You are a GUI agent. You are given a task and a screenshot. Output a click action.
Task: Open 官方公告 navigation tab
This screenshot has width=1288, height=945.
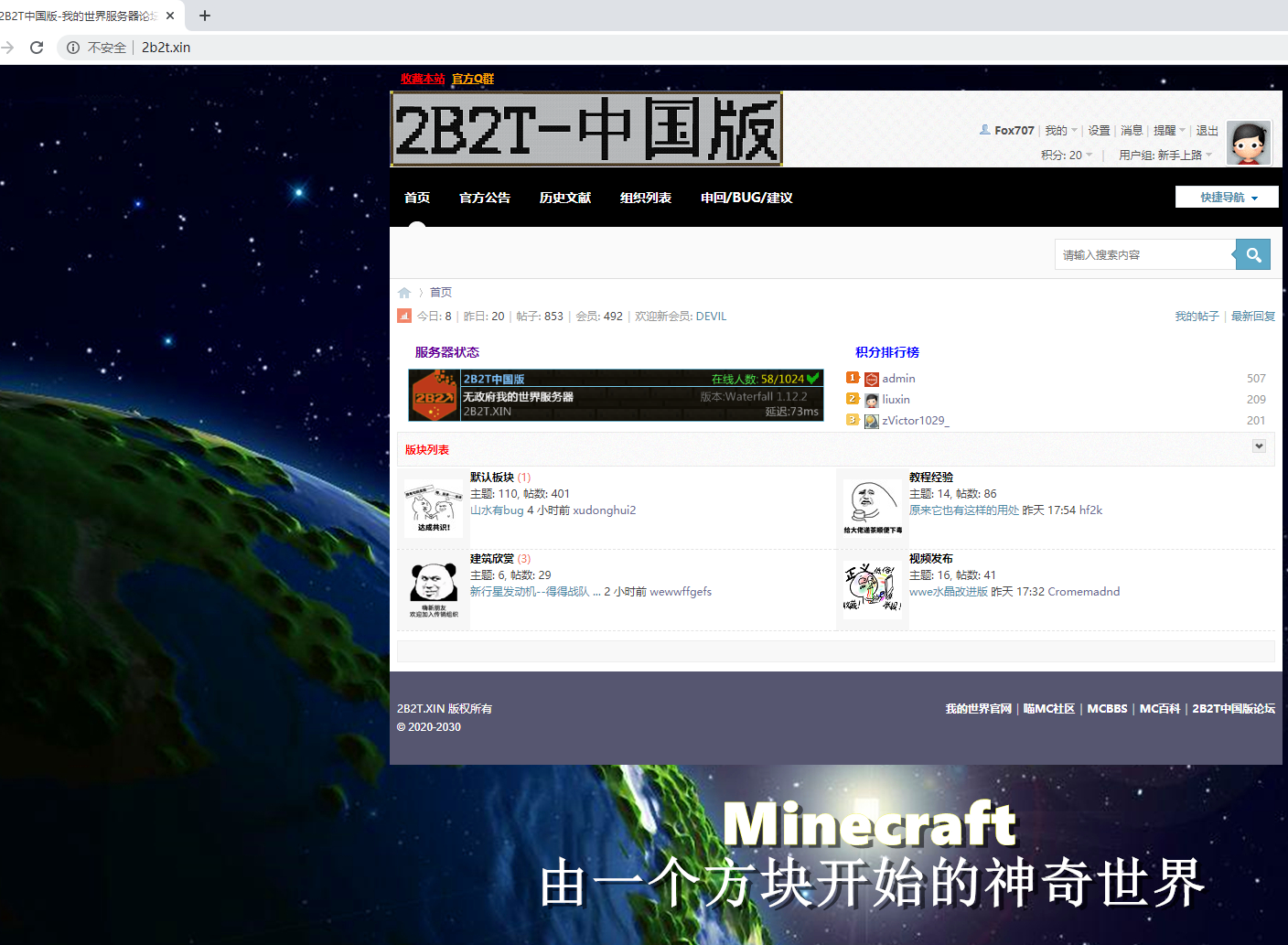tap(485, 198)
